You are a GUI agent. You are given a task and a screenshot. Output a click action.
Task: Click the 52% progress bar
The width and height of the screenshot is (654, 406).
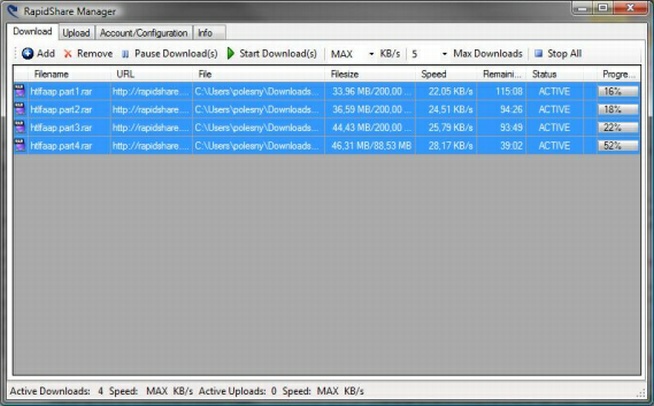coord(618,145)
